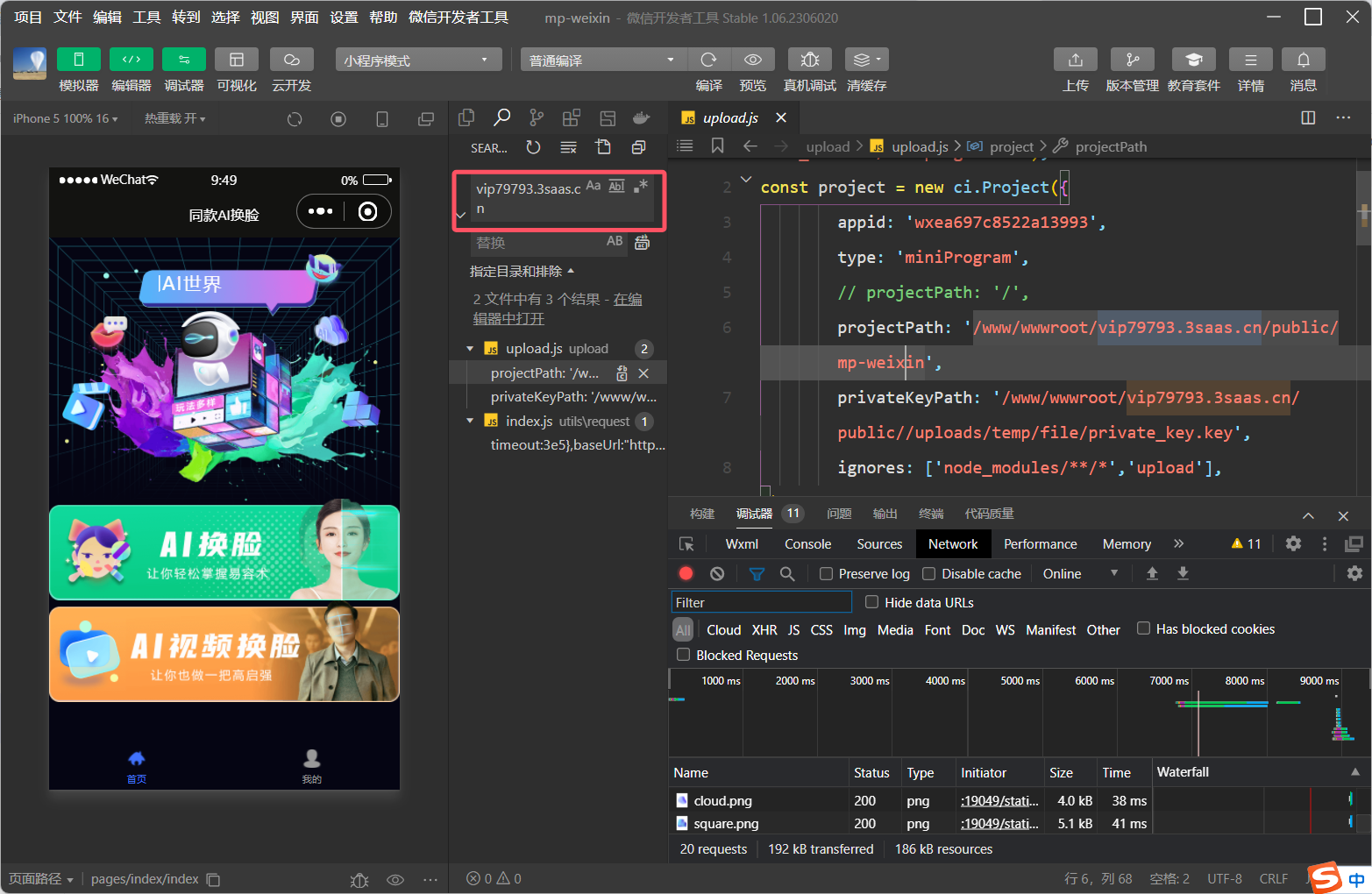Open the 工具 menu

(x=146, y=17)
